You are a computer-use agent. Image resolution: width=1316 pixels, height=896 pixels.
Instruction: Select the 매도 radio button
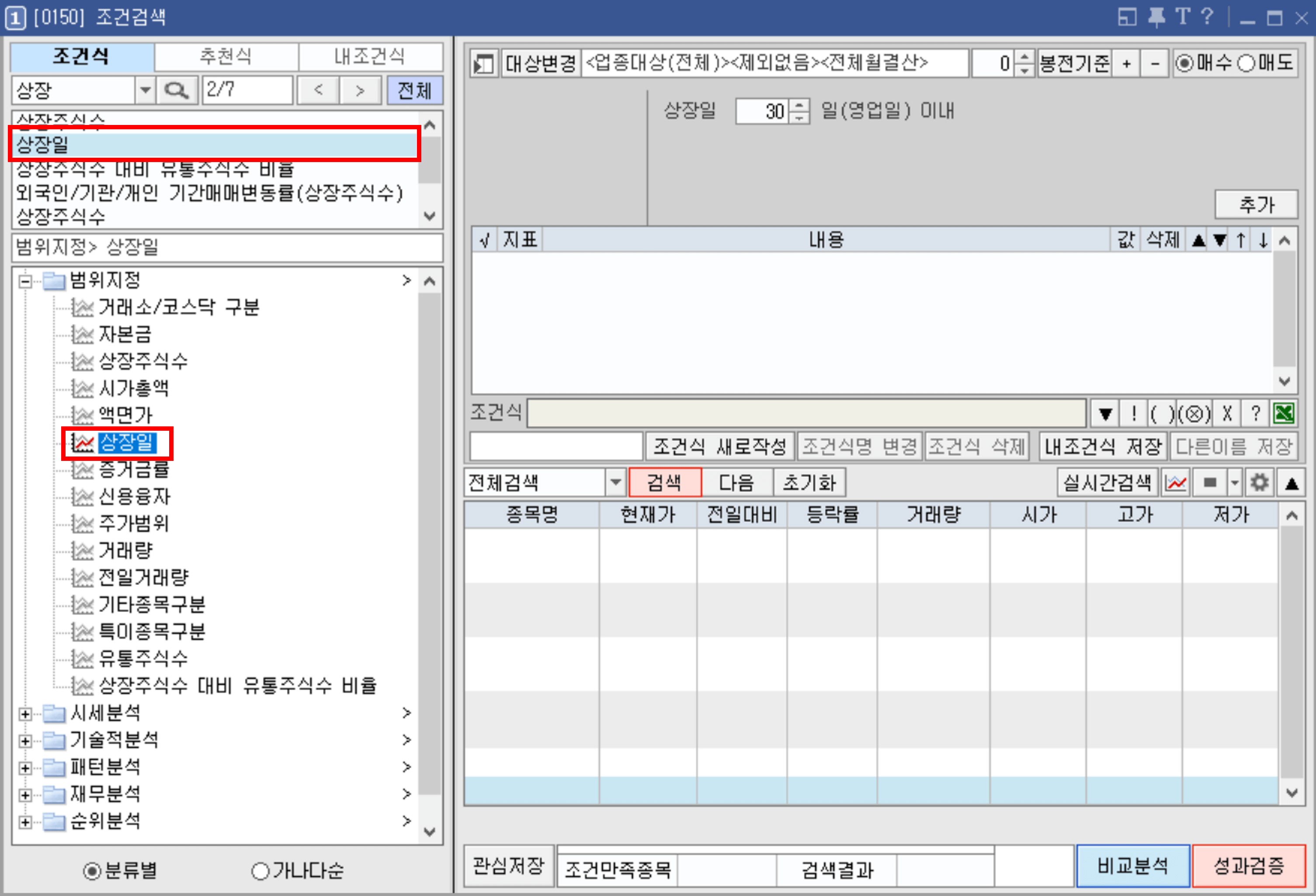pyautogui.click(x=1246, y=63)
